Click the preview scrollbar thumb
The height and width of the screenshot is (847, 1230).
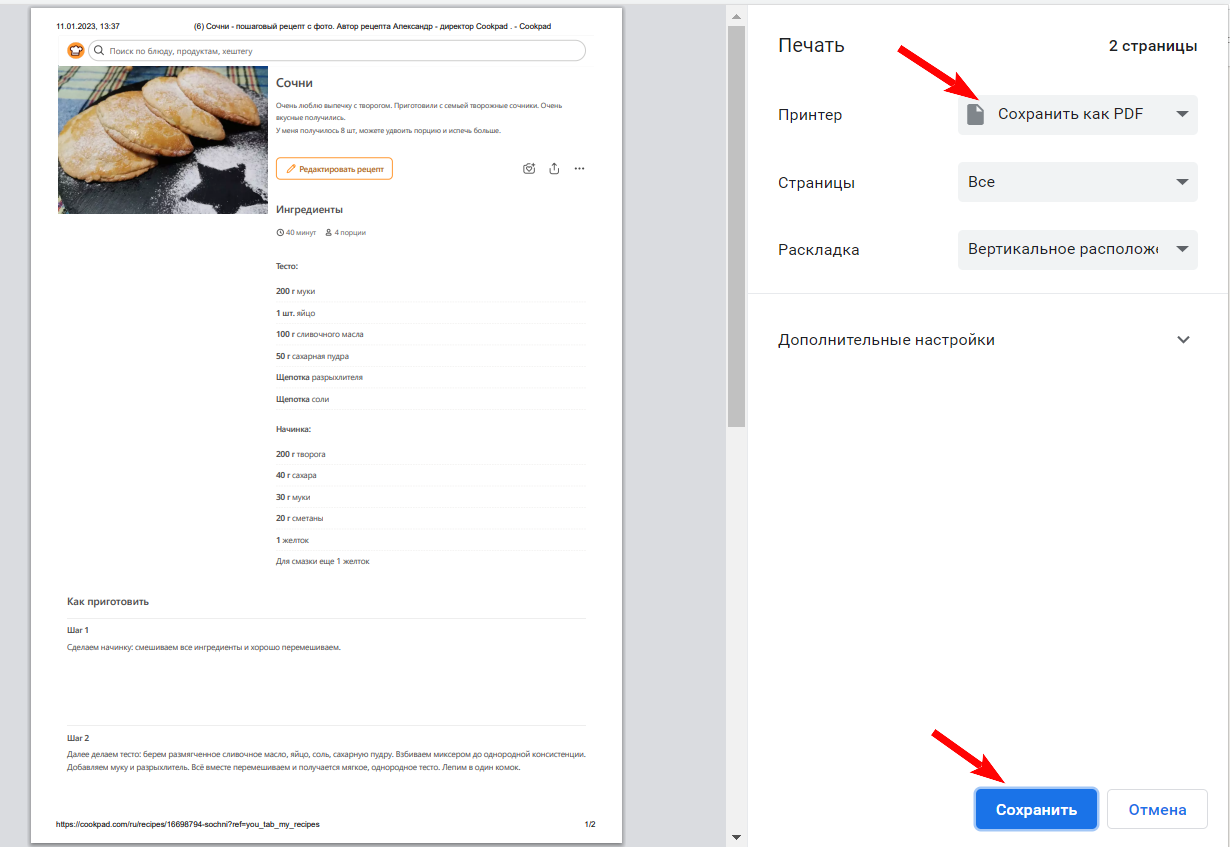(736, 226)
